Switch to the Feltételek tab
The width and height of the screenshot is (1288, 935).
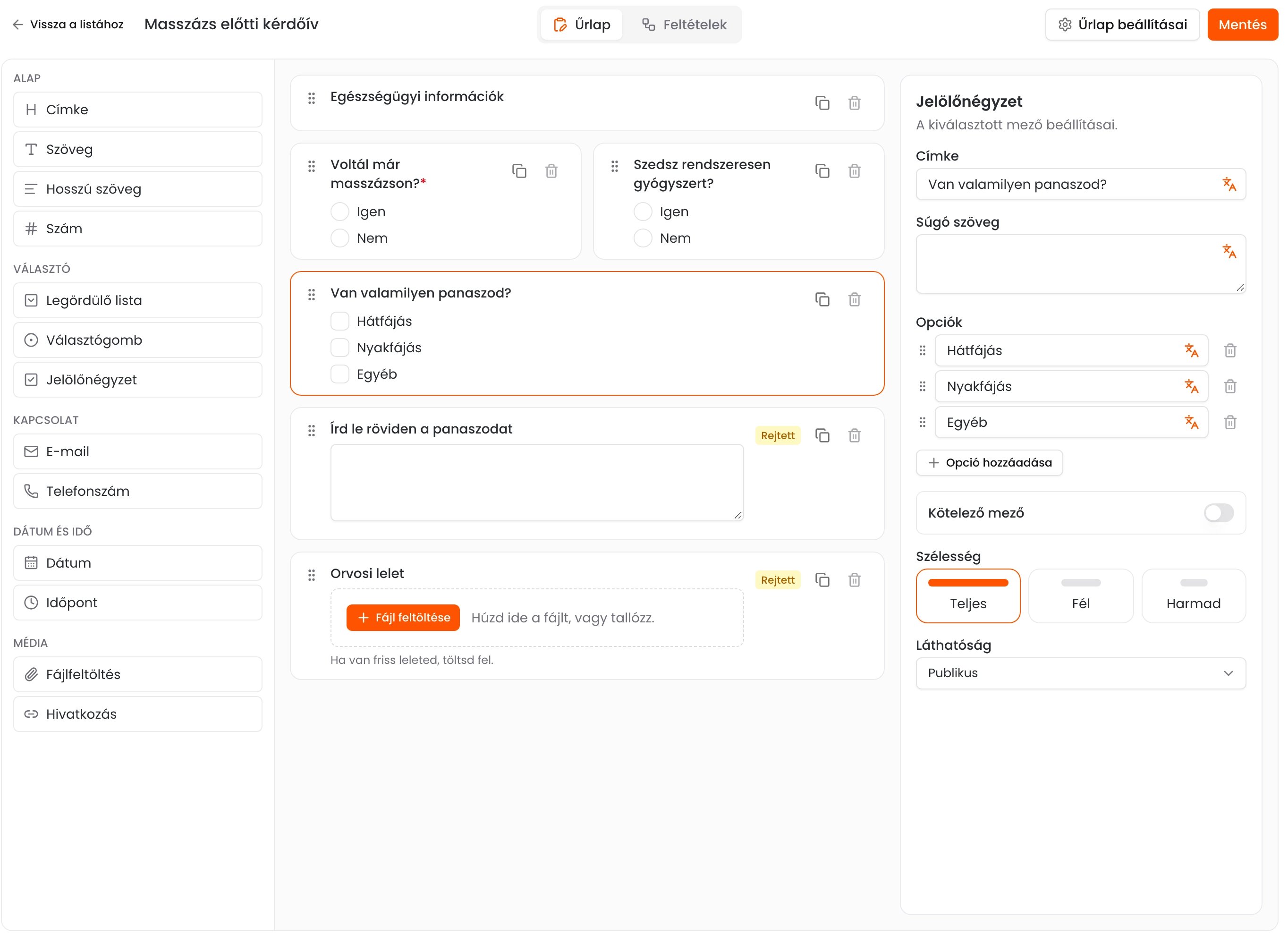(x=684, y=25)
